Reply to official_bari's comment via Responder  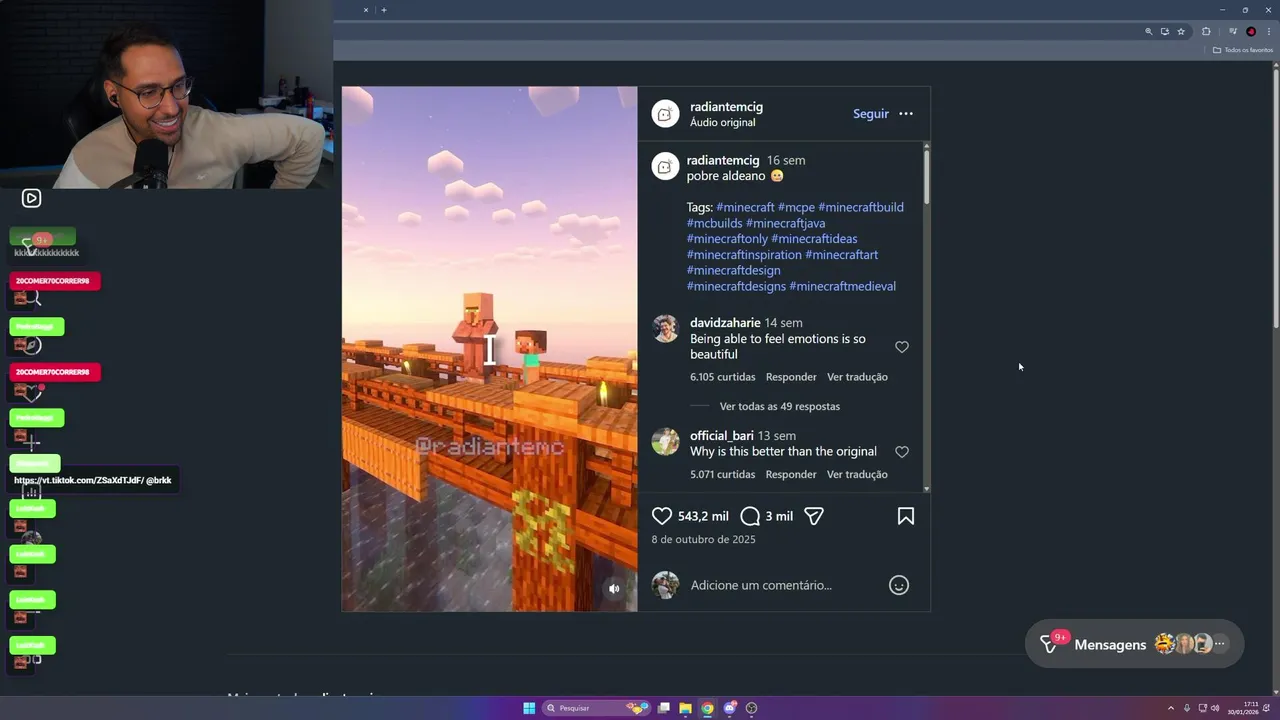[791, 474]
